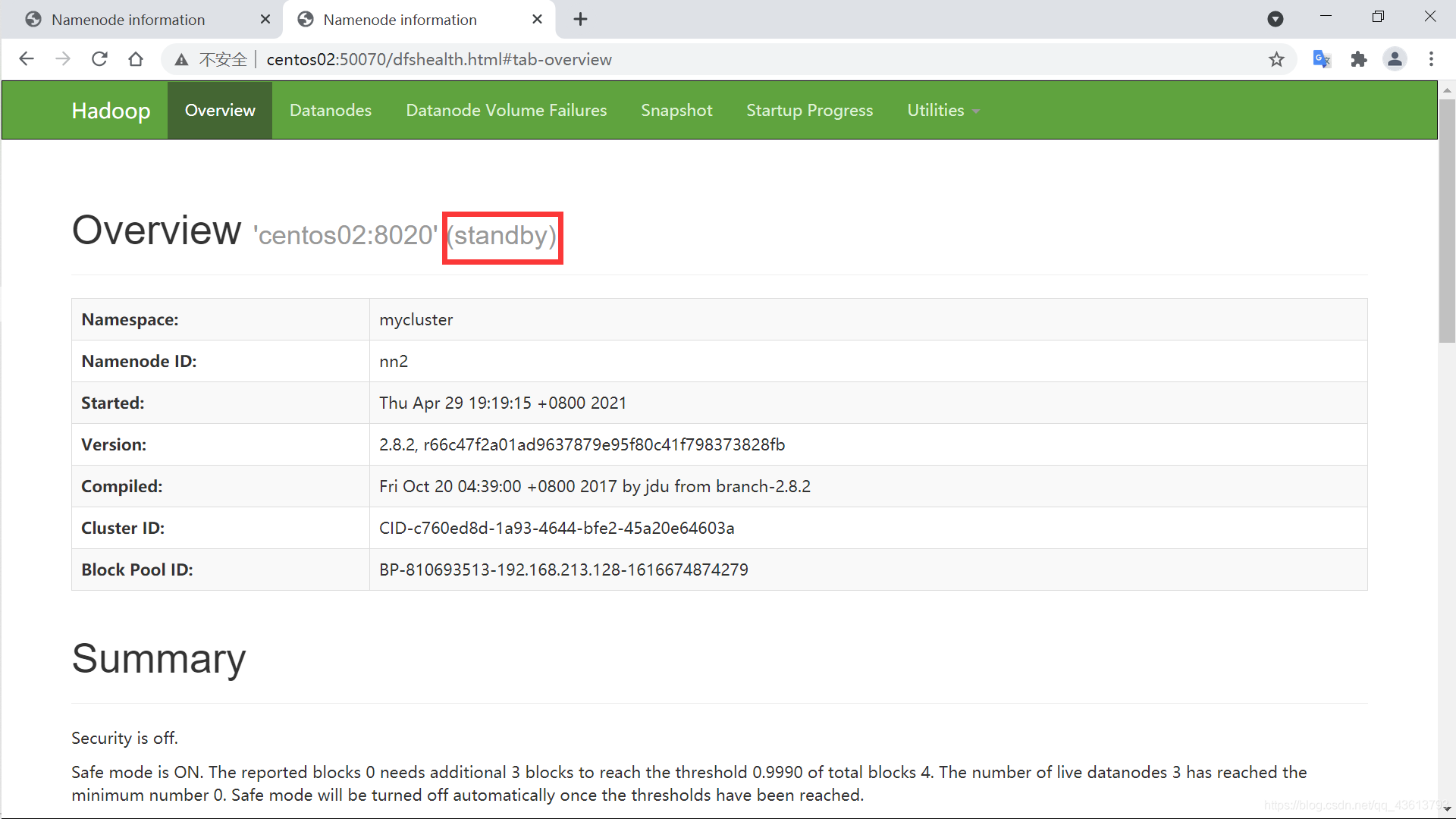Open Startup Progress page
Screen dimensions: 1456x819
(809, 110)
